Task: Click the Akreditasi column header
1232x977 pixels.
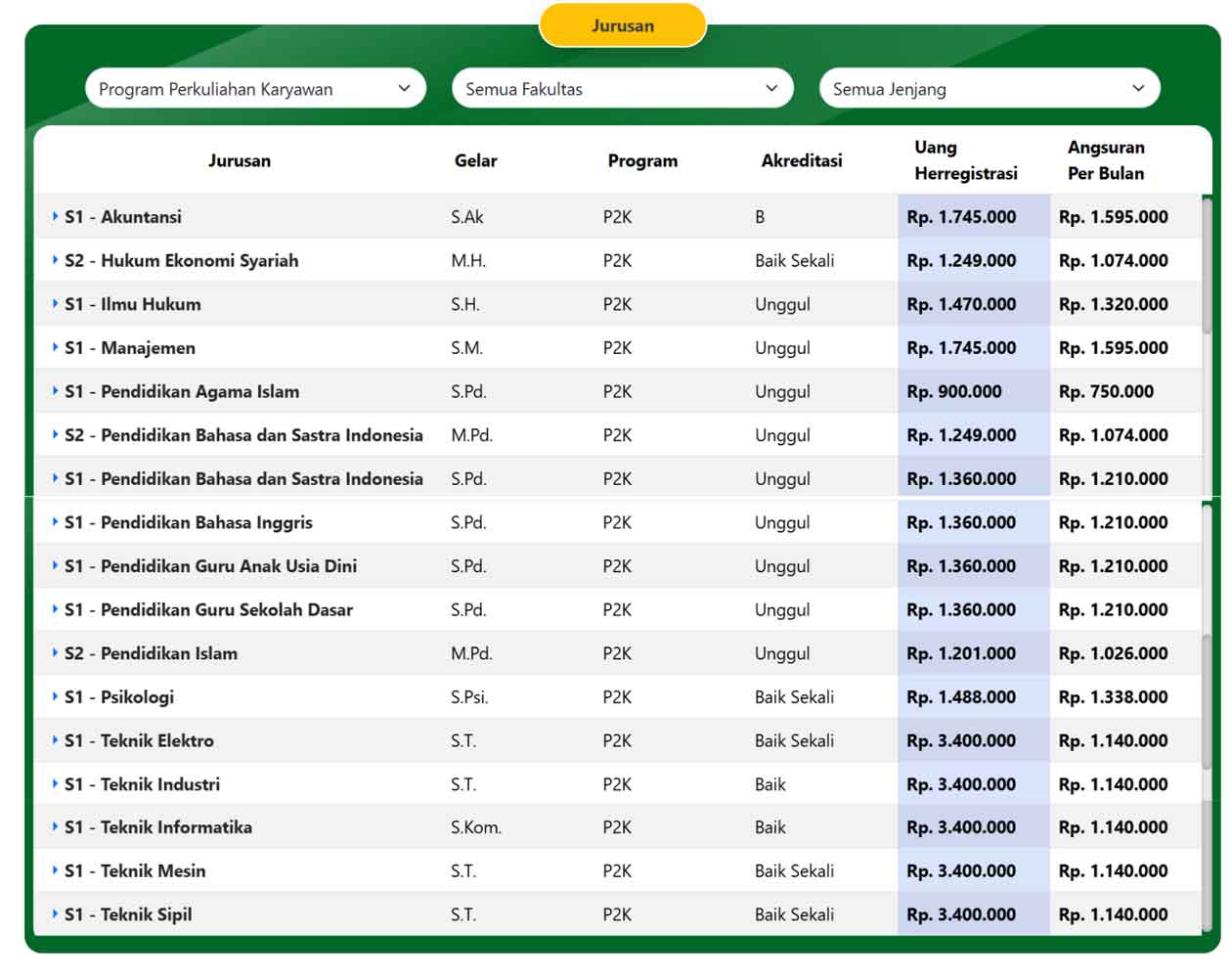Action: [802, 160]
